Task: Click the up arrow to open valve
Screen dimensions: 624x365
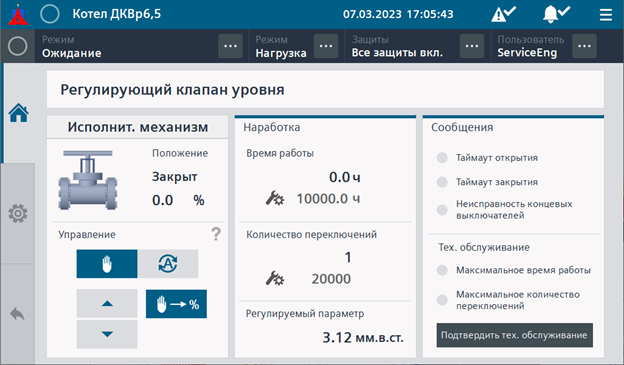Action: 107,304
